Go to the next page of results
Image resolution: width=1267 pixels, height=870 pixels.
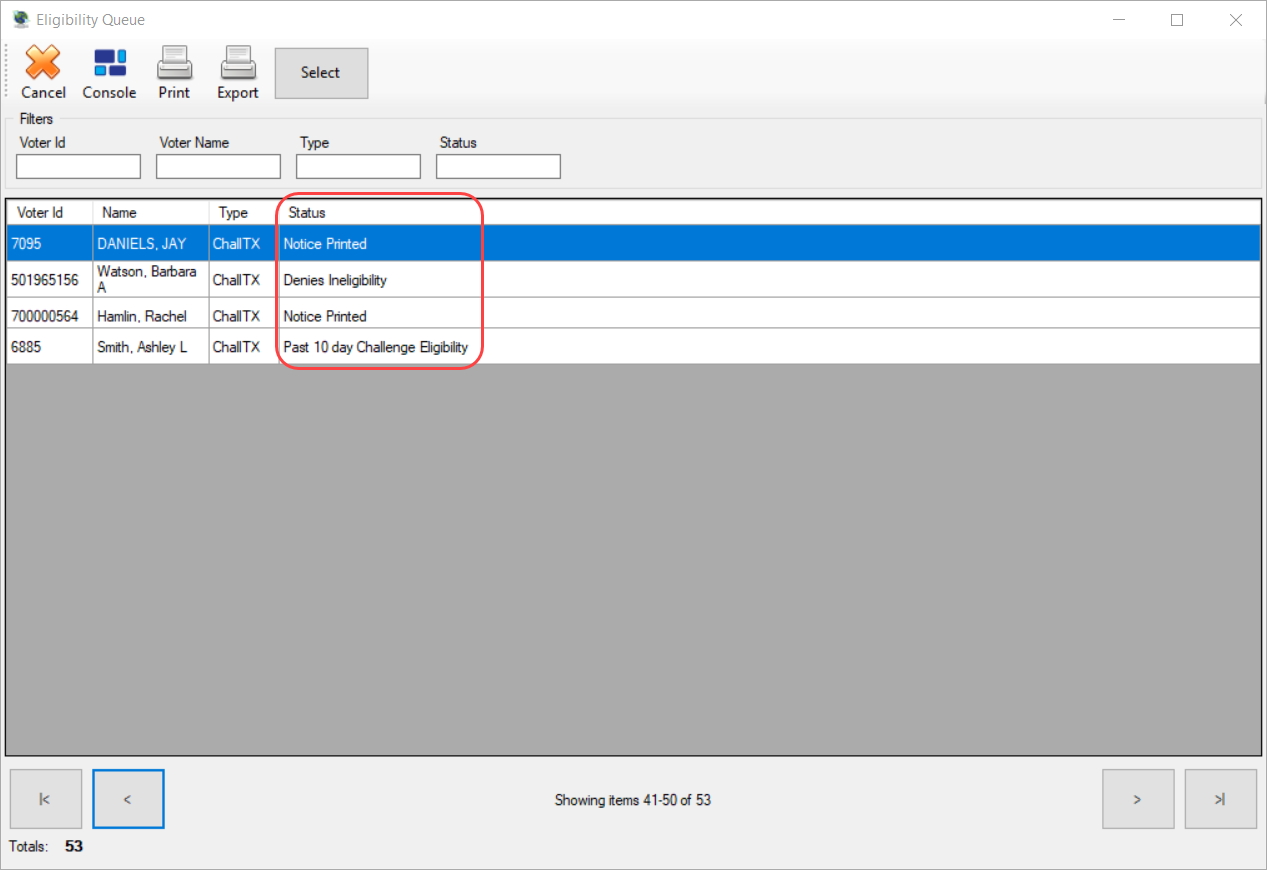tap(1138, 799)
